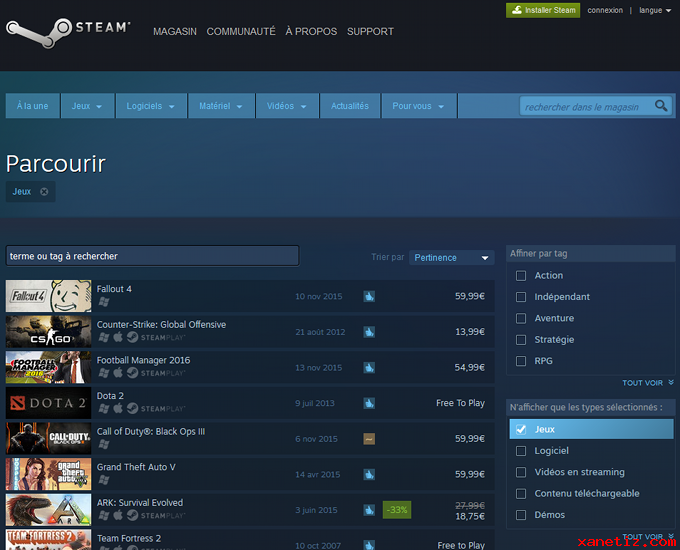The image size is (680, 550).
Task: Click the review thumb icon for Counter-Strike: Global Offensive
Action: [369, 332]
